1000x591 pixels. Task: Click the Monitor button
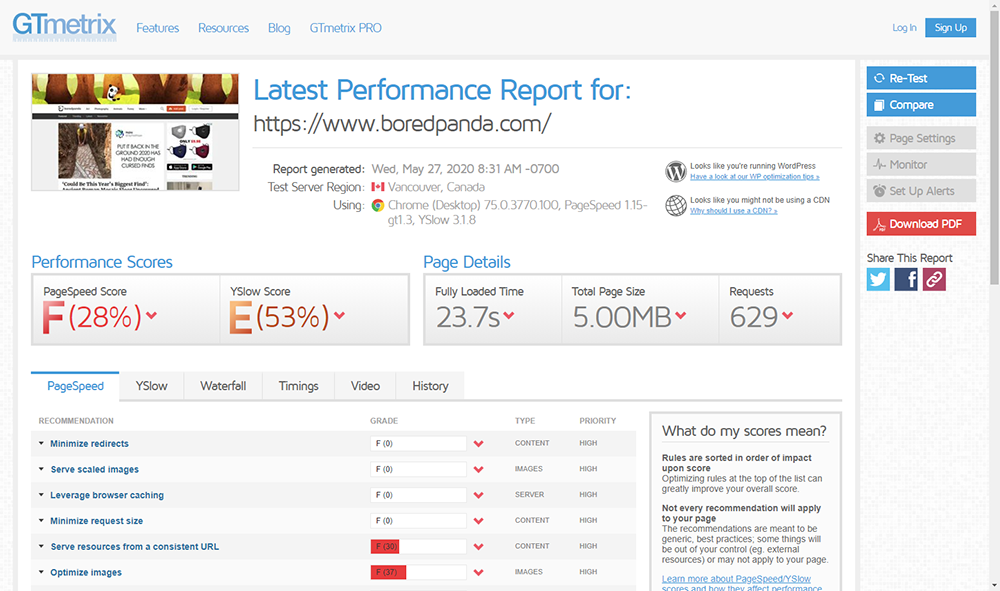coord(921,164)
